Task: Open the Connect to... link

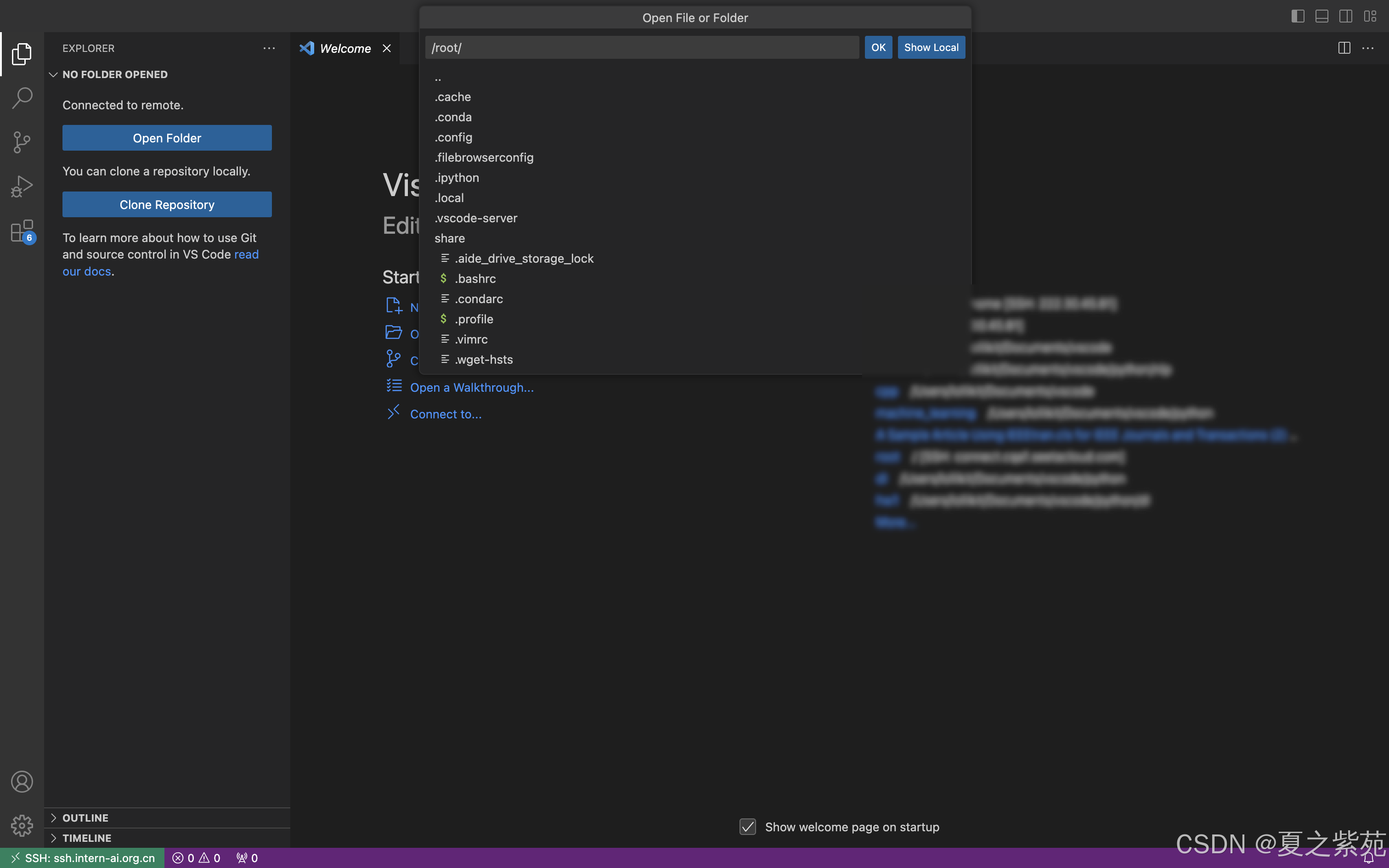Action: (x=446, y=414)
